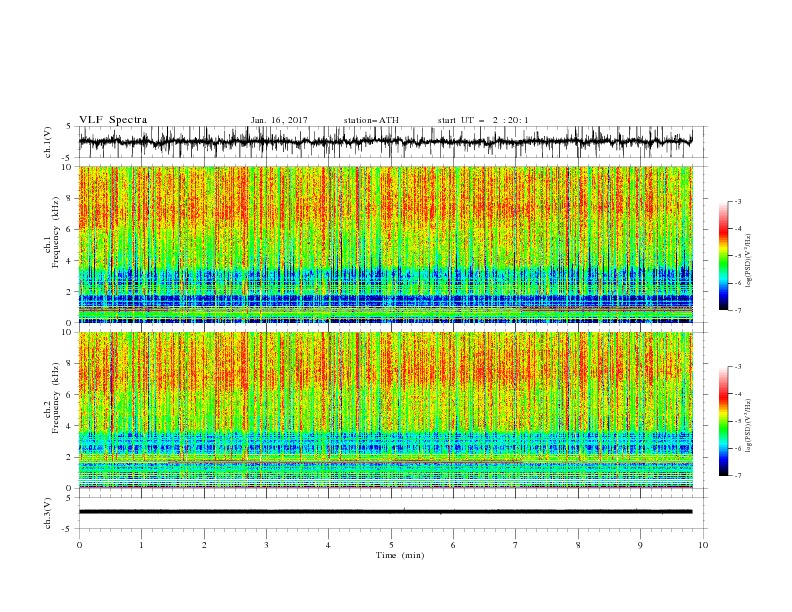The height and width of the screenshot is (612, 792).
Task: Click the 'ch.1(V)' waveform axis label
Action: pyautogui.click(x=48, y=142)
